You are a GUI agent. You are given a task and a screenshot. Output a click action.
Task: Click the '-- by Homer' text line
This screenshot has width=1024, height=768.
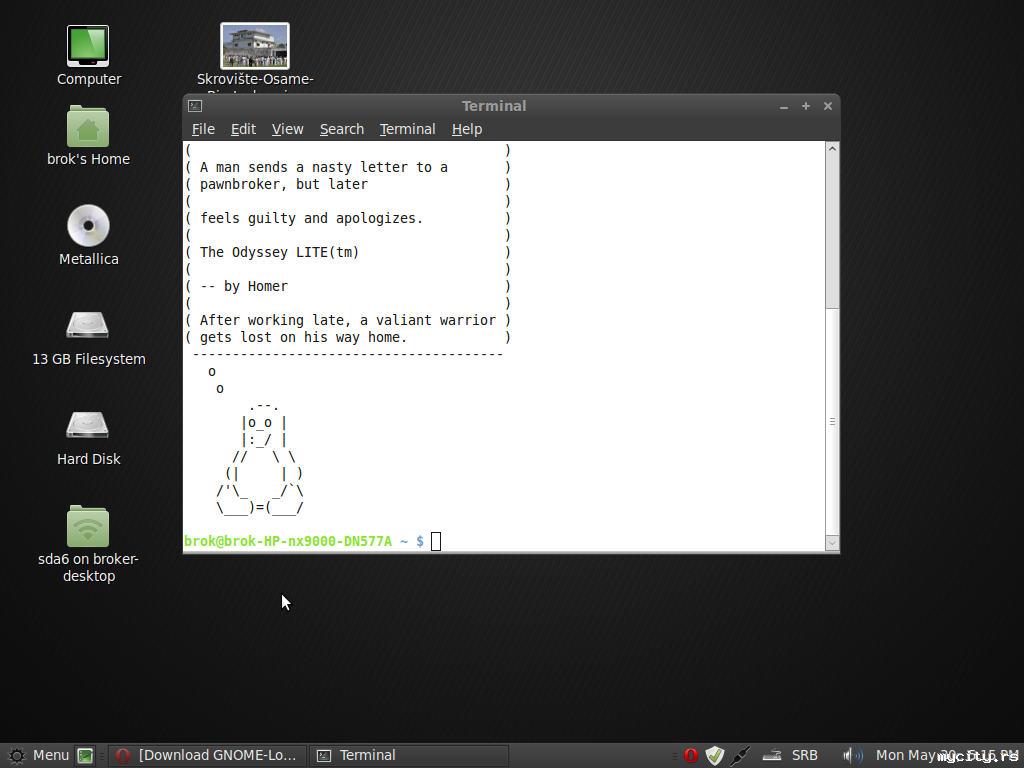[x=244, y=286]
